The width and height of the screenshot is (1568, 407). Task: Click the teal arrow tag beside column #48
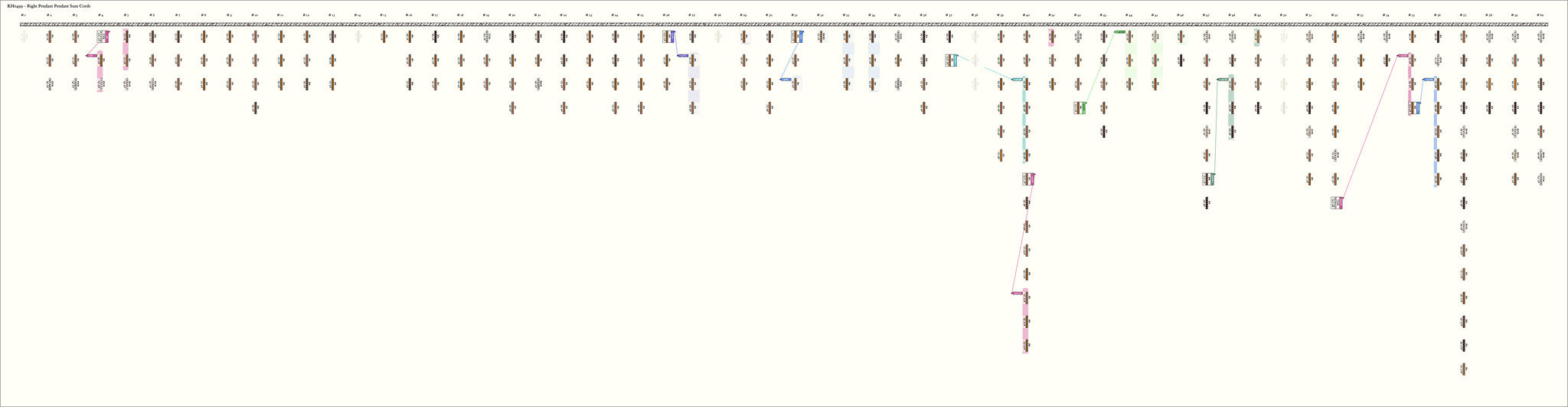pos(1223,79)
